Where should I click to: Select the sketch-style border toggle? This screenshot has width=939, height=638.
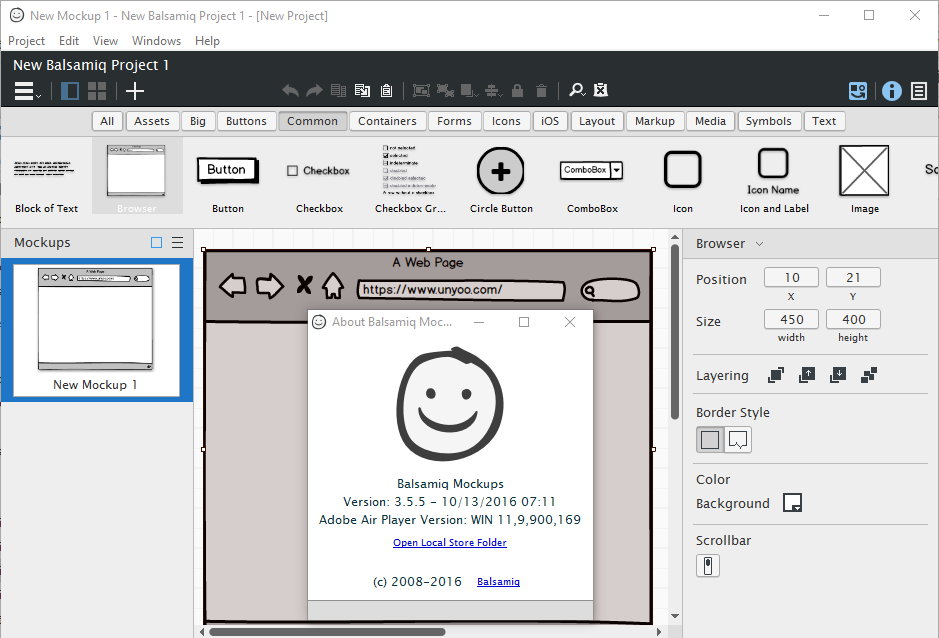738,439
